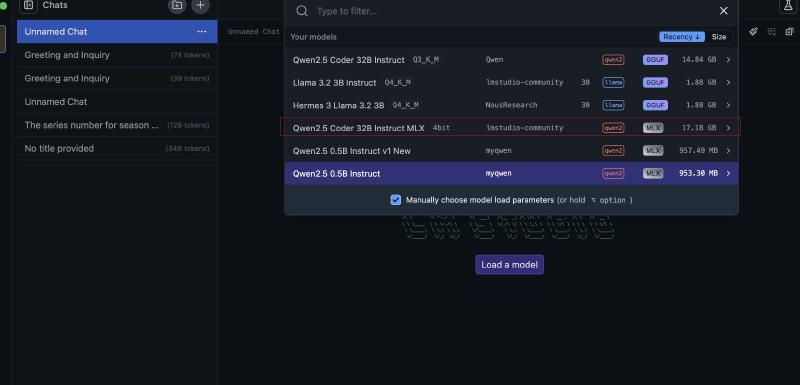Select Hermes 3 Llama 3.2 3B model
The width and height of the screenshot is (800, 385).
pos(511,105)
